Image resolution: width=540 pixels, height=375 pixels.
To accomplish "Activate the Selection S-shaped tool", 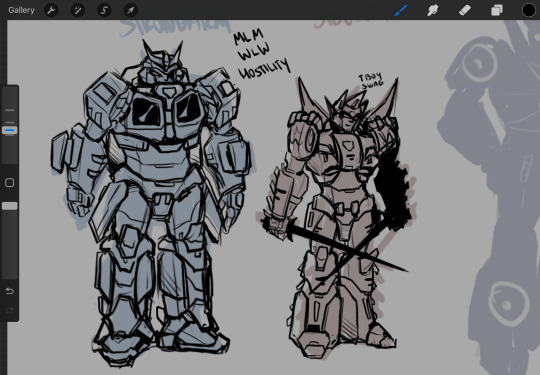I will [x=104, y=10].
